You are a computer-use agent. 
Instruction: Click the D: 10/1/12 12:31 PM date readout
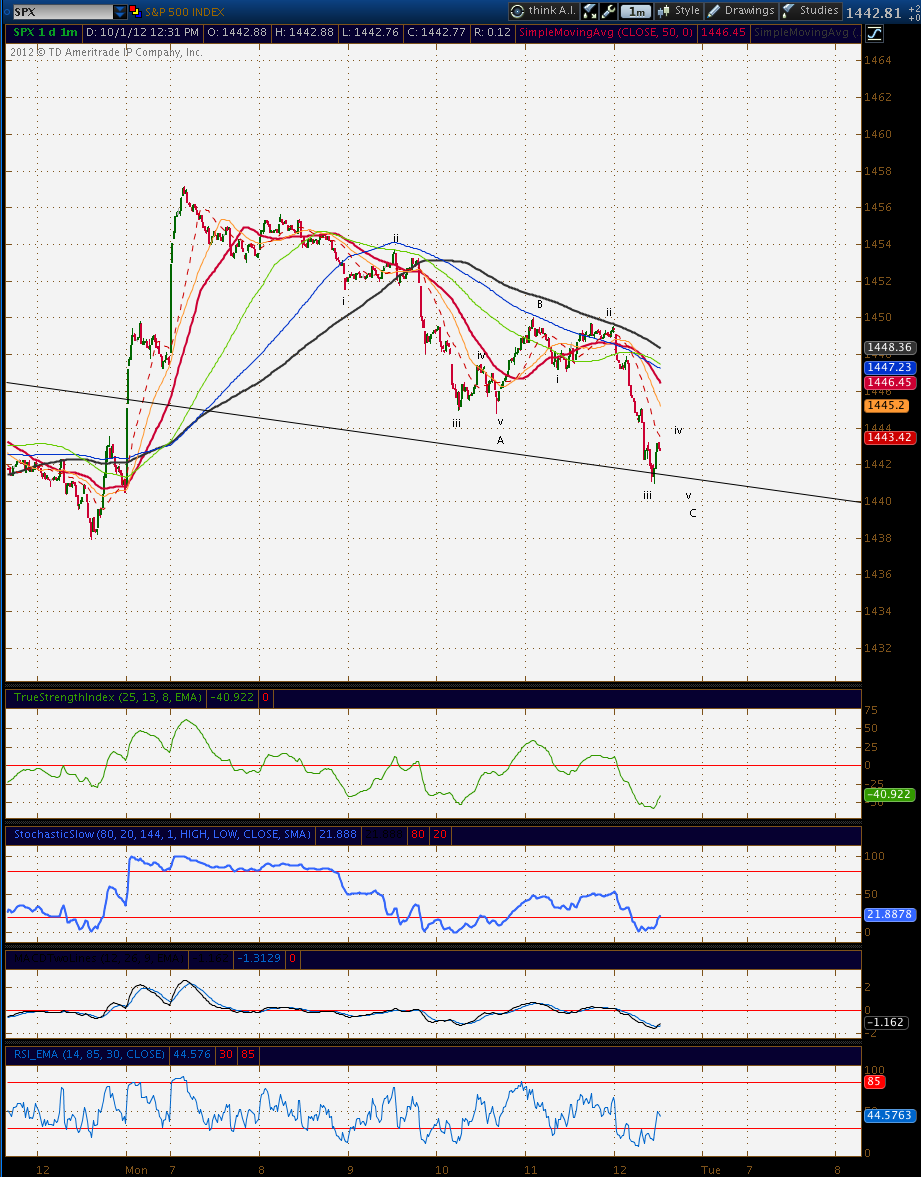coord(142,32)
